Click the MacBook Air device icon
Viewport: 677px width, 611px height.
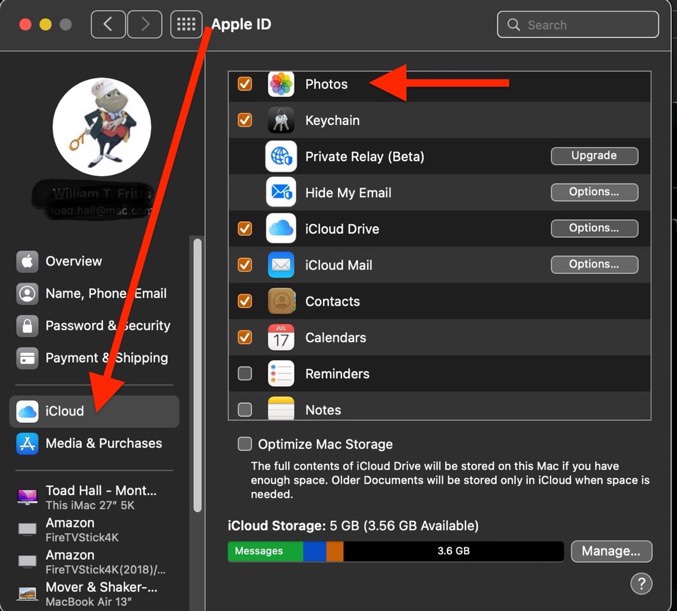[x=27, y=594]
